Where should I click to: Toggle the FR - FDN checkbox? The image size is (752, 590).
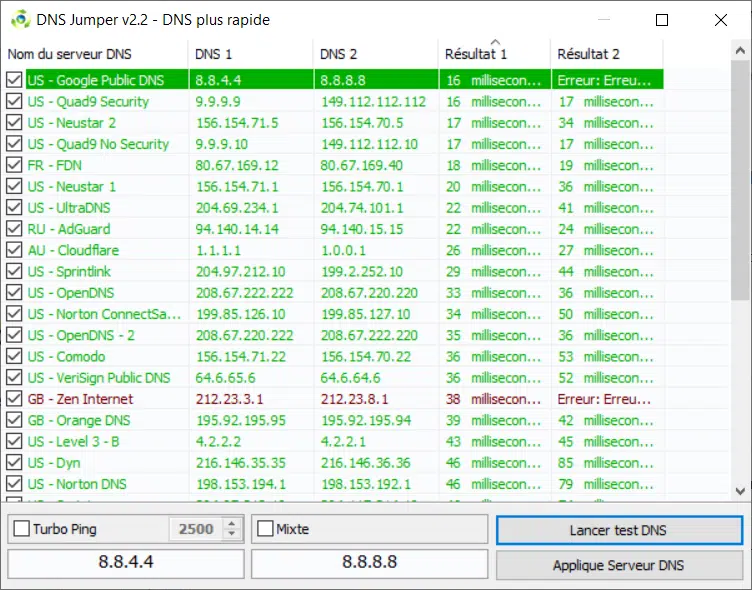point(14,165)
